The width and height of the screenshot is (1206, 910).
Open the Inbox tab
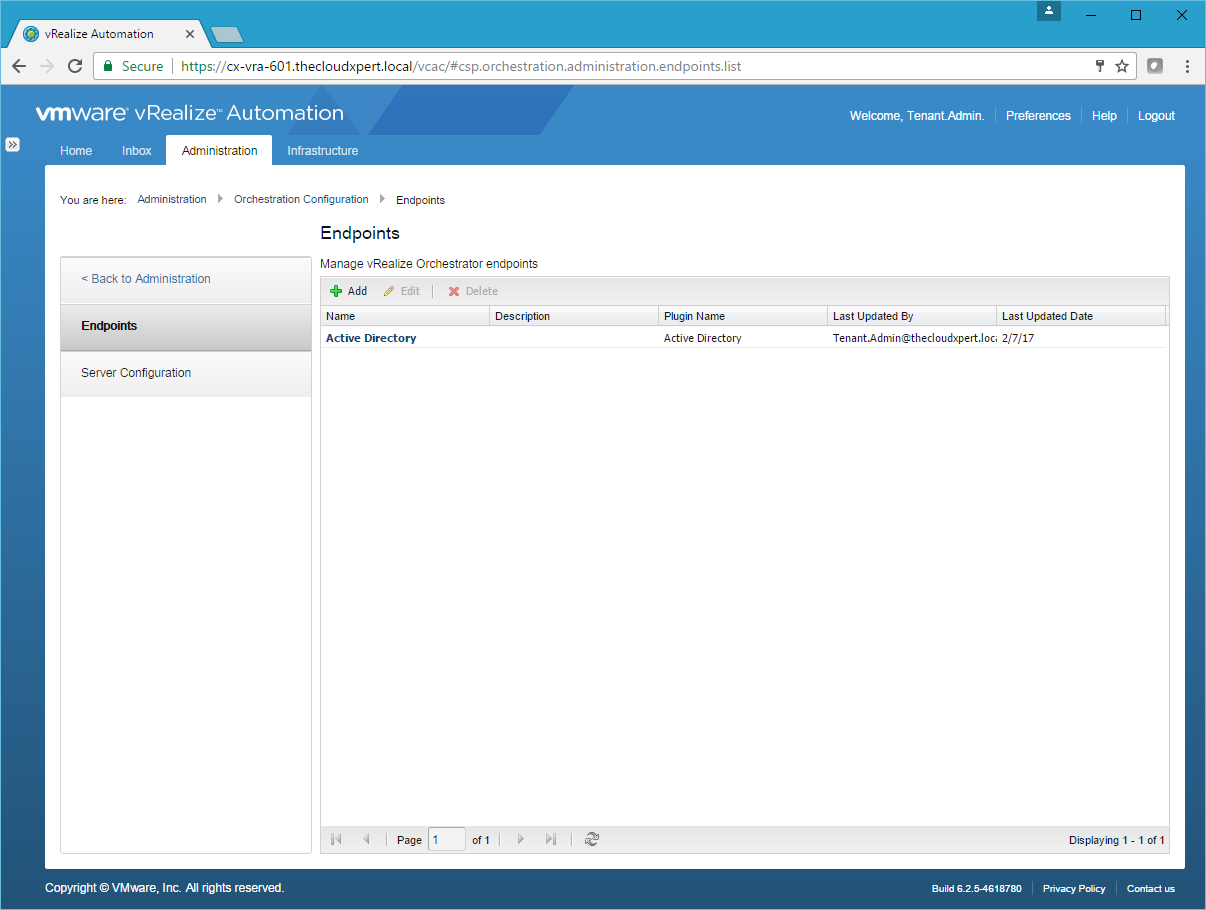[137, 151]
